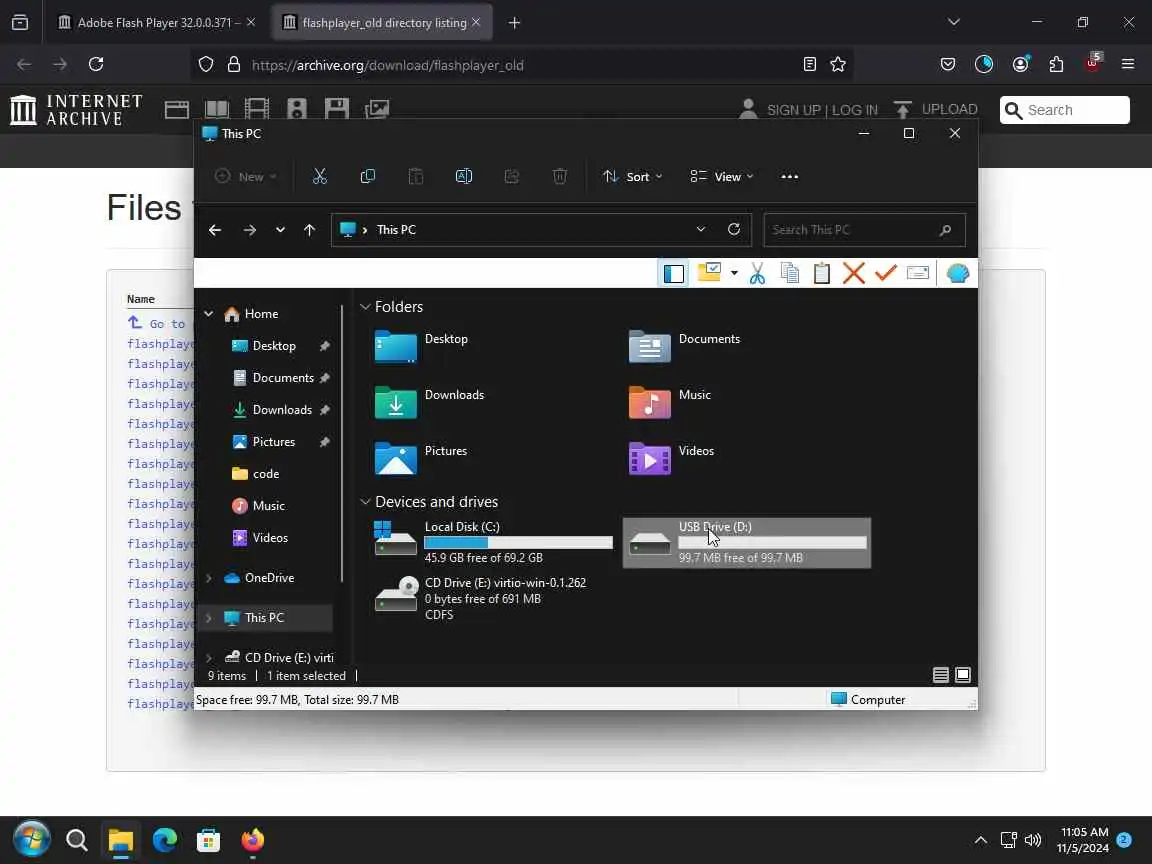Viewport: 1152px width, 864px height.
Task: Expand address bar history dropdown
Action: click(701, 229)
